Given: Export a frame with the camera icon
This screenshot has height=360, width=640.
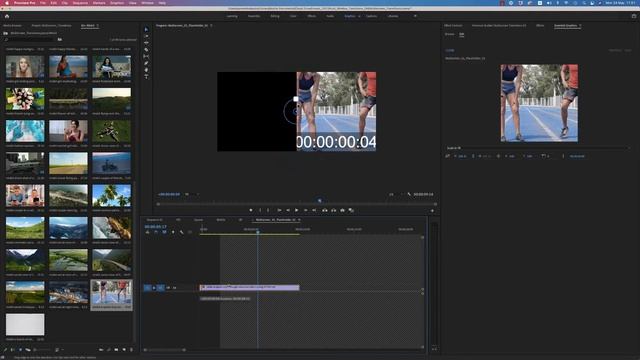Looking at the screenshot, I should (x=342, y=210).
